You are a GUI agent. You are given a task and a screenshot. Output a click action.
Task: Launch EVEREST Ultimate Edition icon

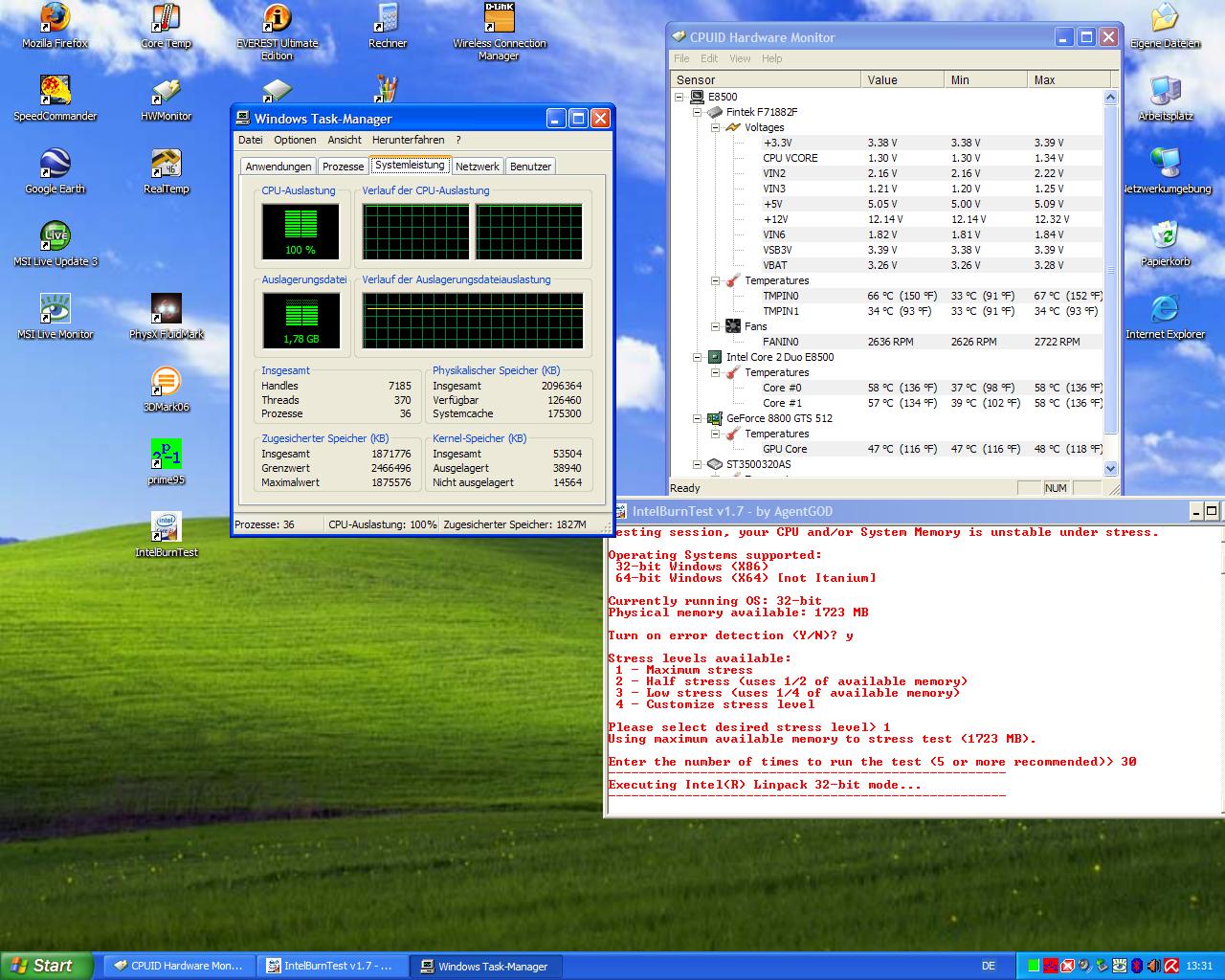coord(277,32)
